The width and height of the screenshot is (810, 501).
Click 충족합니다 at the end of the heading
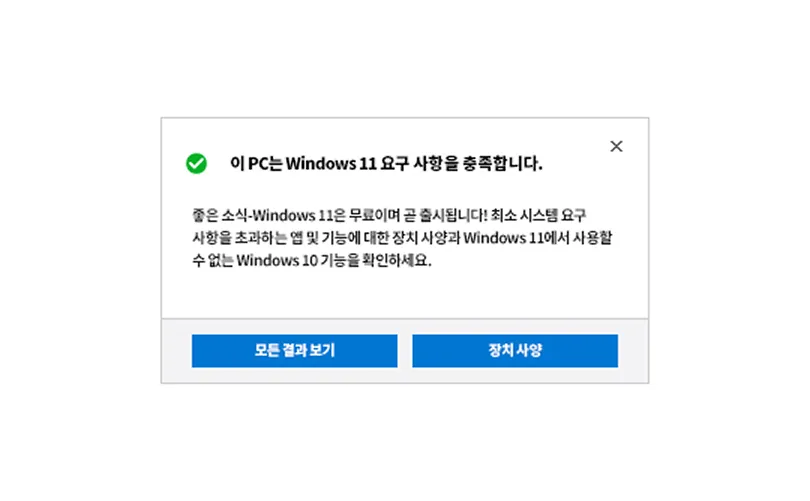click(502, 164)
